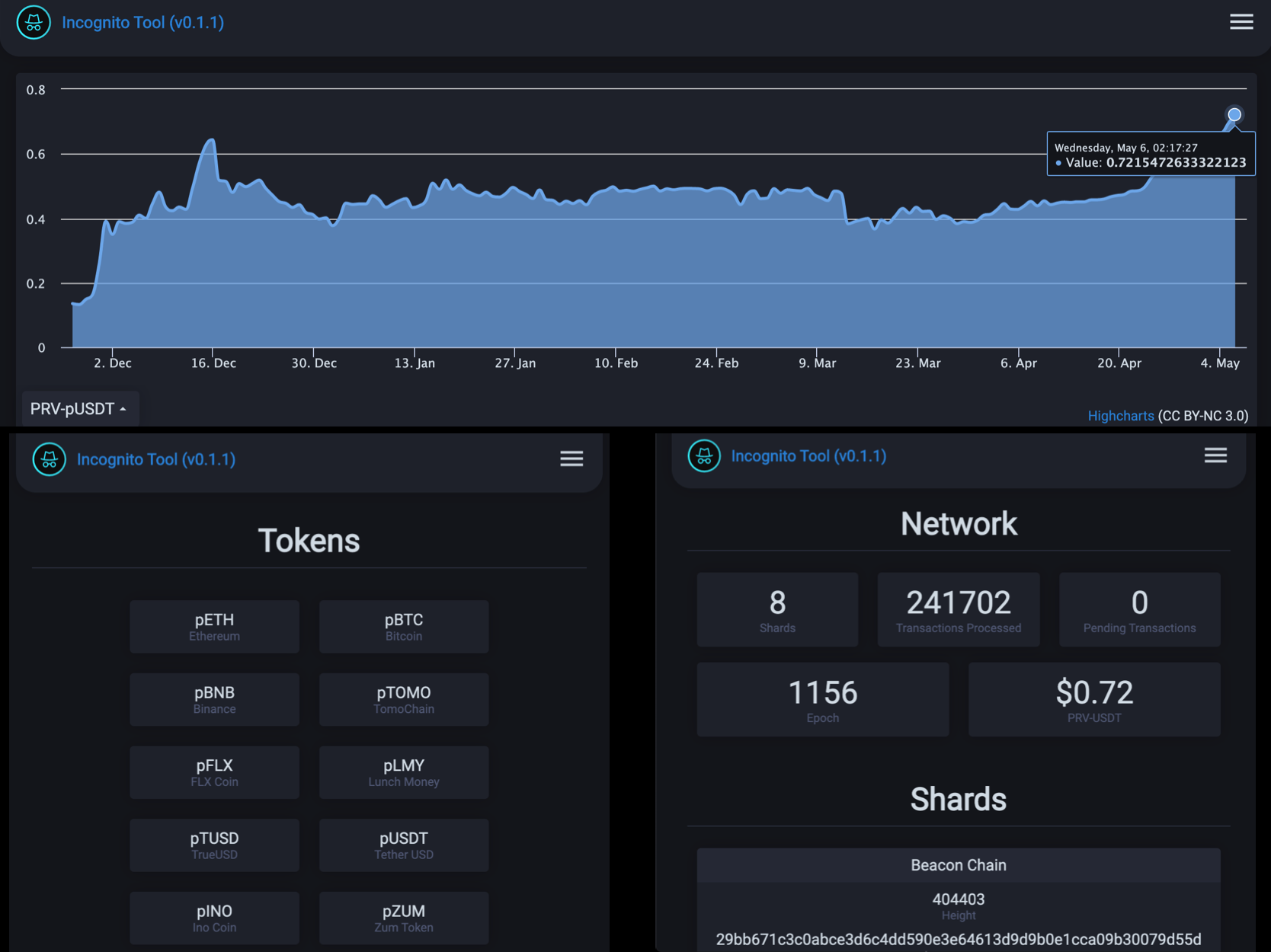
Task: Open hamburger menu in top chart panel
Action: 1241,22
